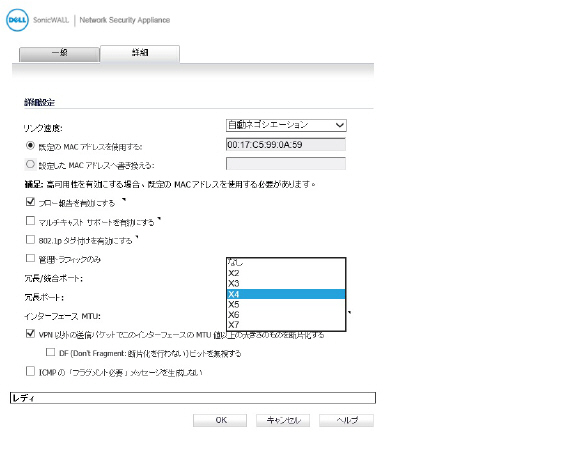Image resolution: width=576 pixels, height=456 pixels.
Task: Click the custom MAC address field
Action: pos(286,164)
